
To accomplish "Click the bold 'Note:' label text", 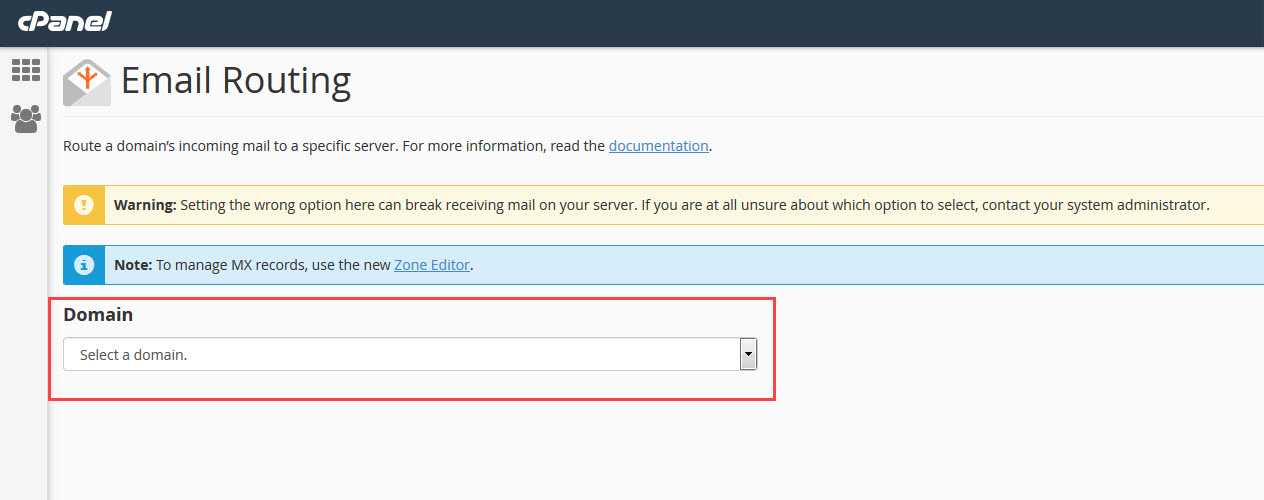I will click(x=132, y=265).
